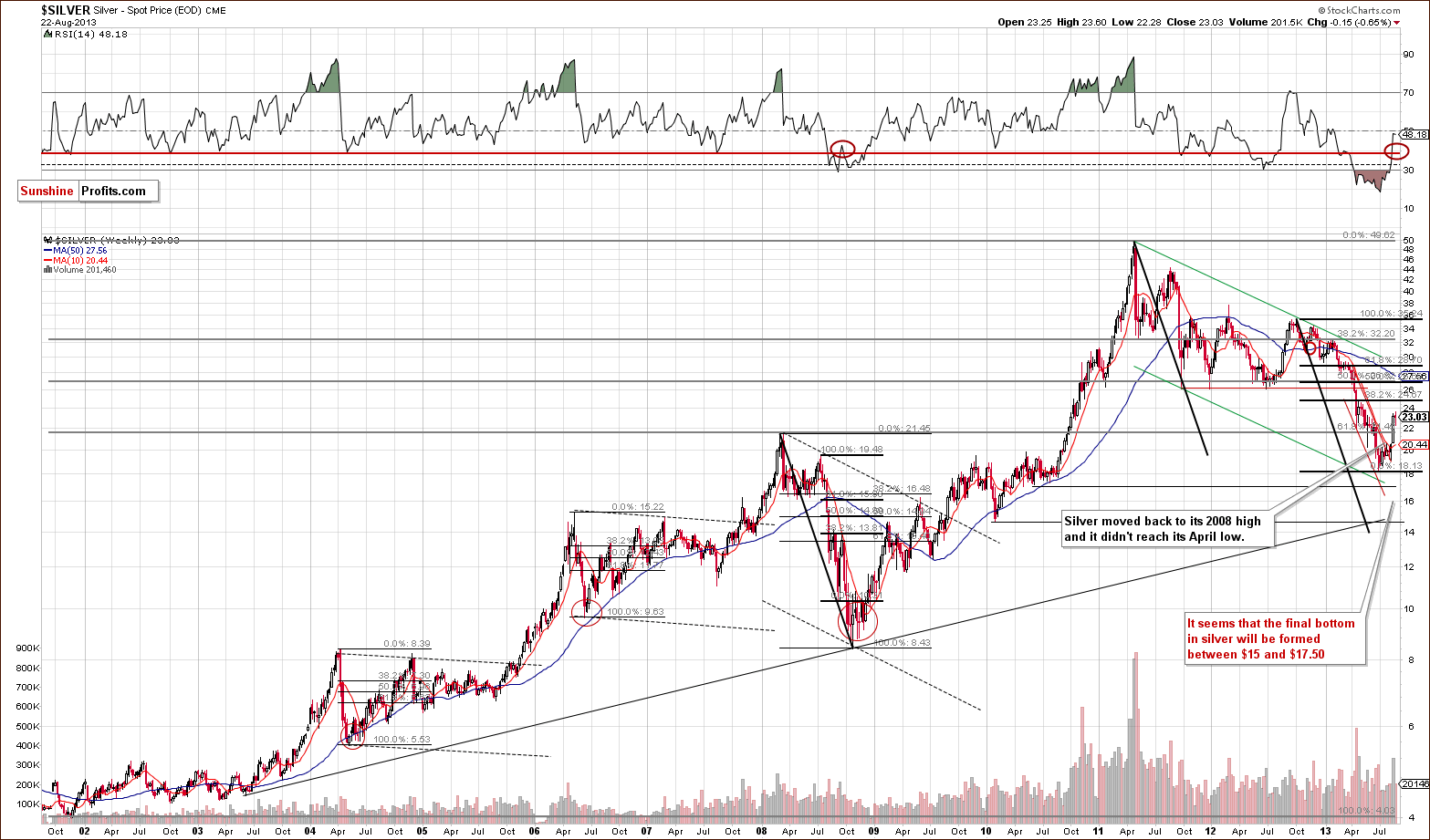The width and height of the screenshot is (1430, 840).
Task: Click the 38.2%: 16.48 Fibonacci label
Action: (901, 488)
